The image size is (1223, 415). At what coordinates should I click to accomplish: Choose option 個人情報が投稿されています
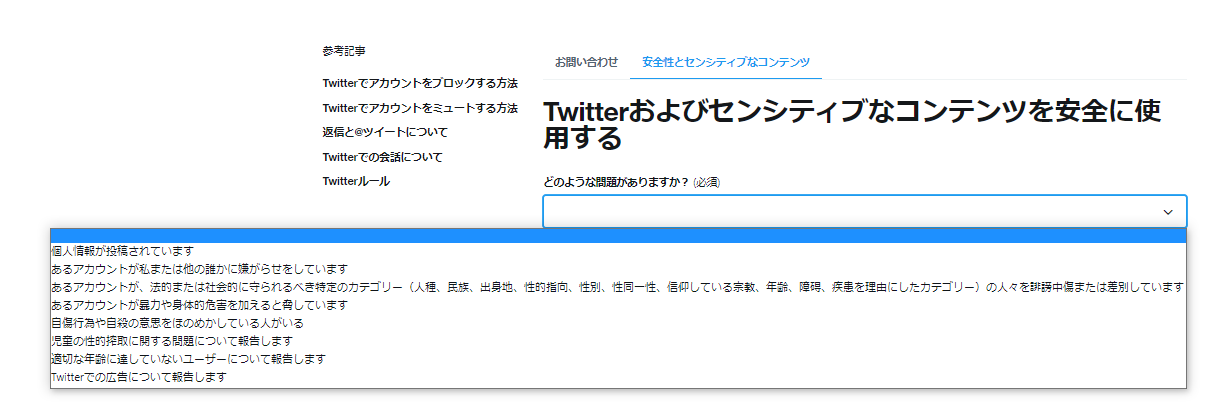coord(618,251)
